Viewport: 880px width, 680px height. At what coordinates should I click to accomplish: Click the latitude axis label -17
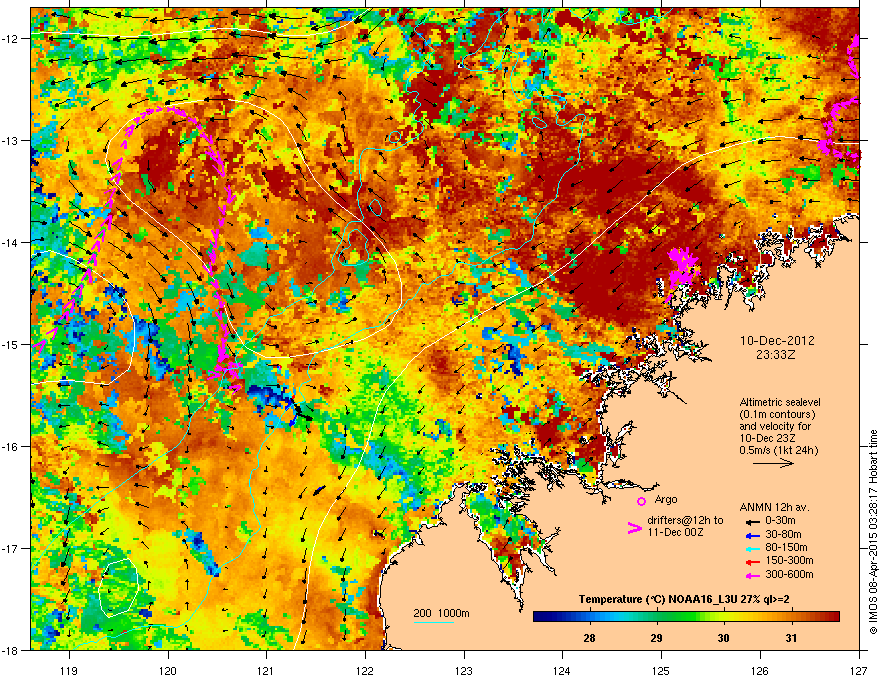coord(11,548)
